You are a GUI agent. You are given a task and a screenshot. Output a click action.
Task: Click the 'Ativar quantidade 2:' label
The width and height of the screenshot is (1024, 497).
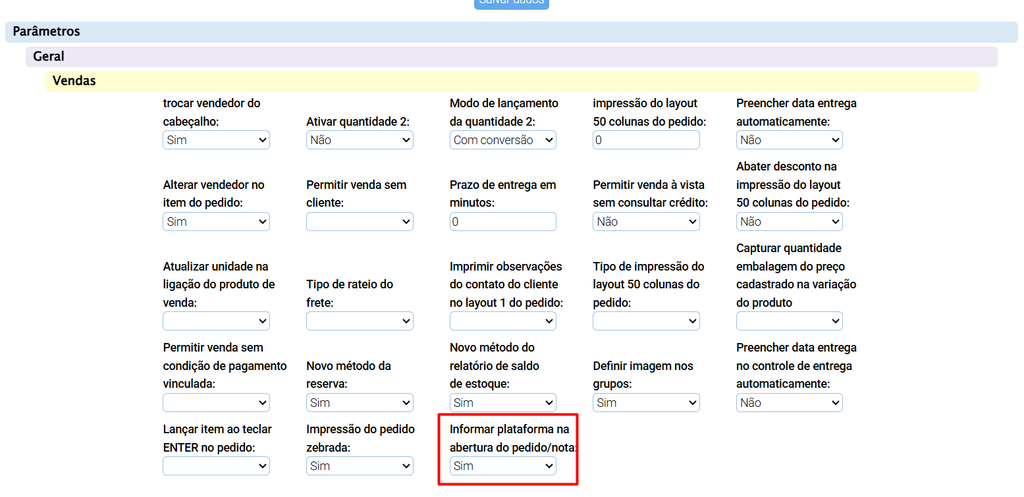pyautogui.click(x=358, y=121)
